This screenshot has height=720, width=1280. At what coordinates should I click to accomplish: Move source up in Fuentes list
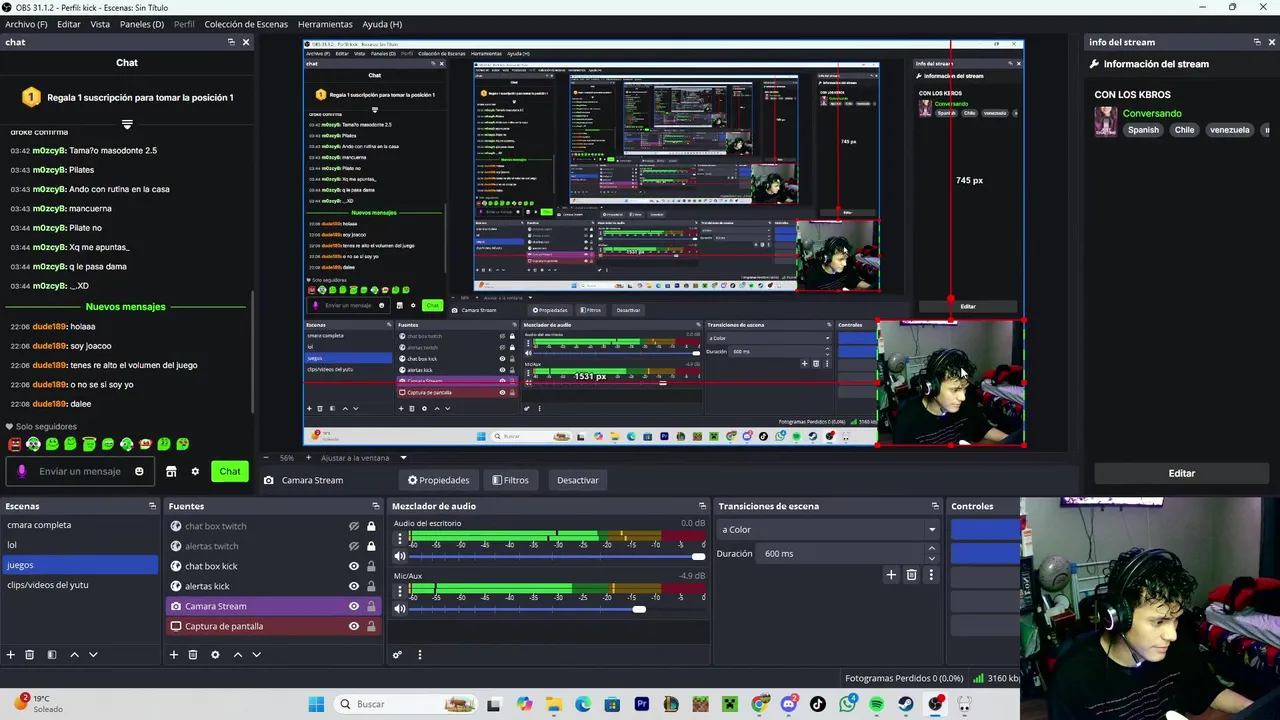point(237,655)
